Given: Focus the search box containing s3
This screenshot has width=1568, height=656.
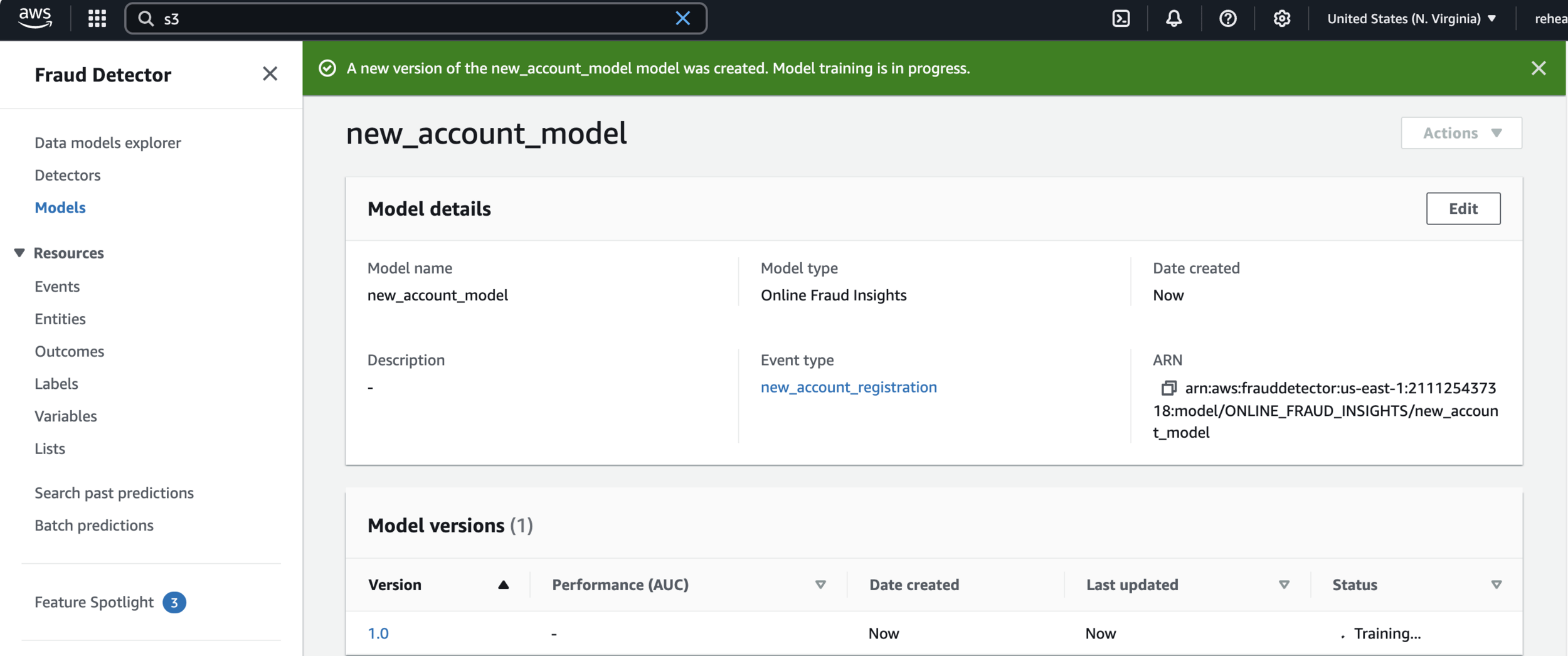Looking at the screenshot, I should tap(415, 19).
